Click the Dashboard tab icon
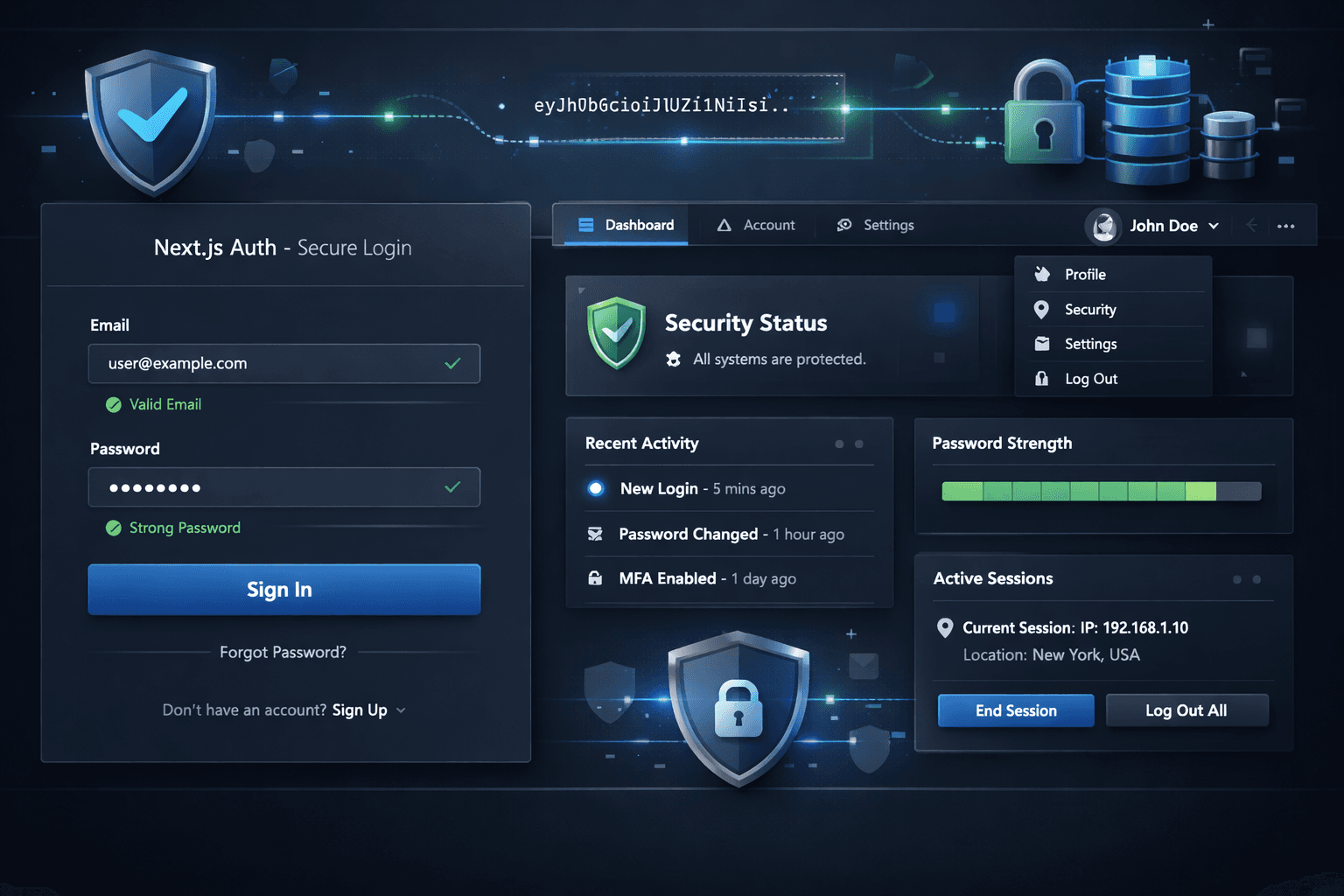The height and width of the screenshot is (896, 1344). coord(584,225)
